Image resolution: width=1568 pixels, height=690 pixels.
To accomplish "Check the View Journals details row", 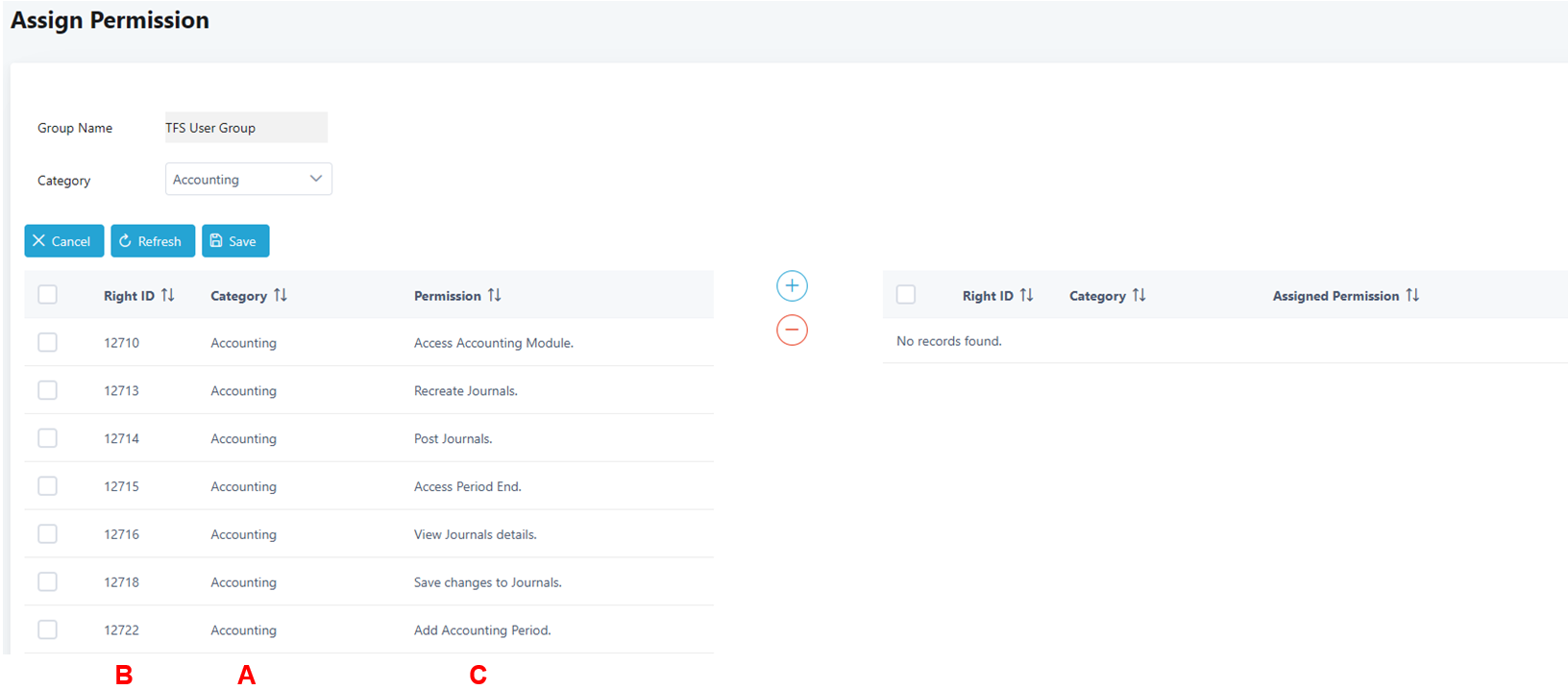I will coord(47,534).
